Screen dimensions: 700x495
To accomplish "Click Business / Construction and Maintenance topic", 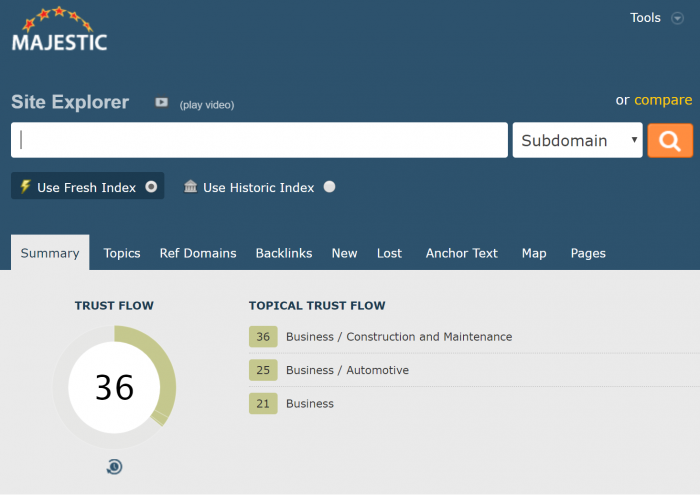I will pyautogui.click(x=399, y=337).
